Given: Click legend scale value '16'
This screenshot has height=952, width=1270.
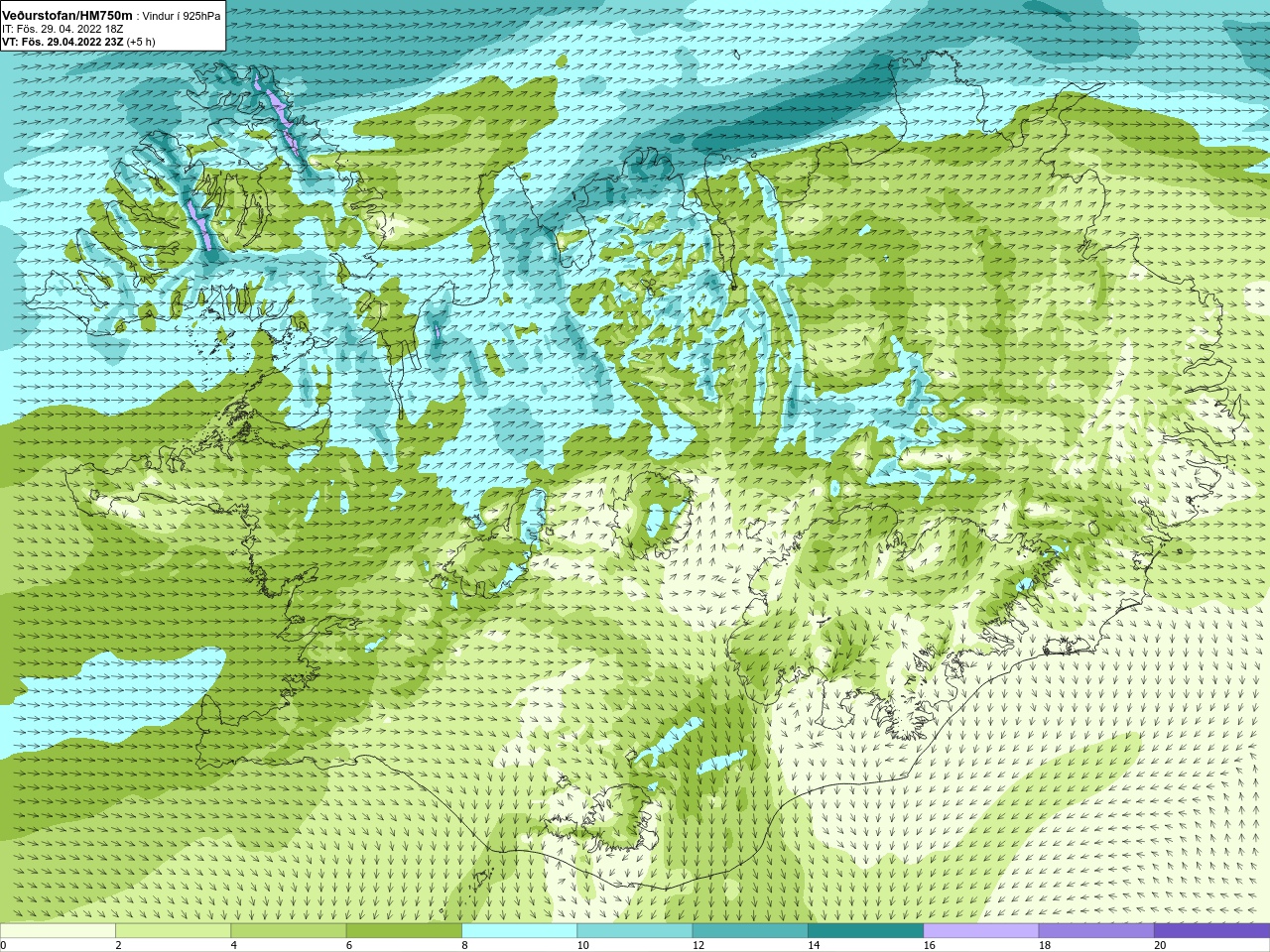Looking at the screenshot, I should click(929, 945).
